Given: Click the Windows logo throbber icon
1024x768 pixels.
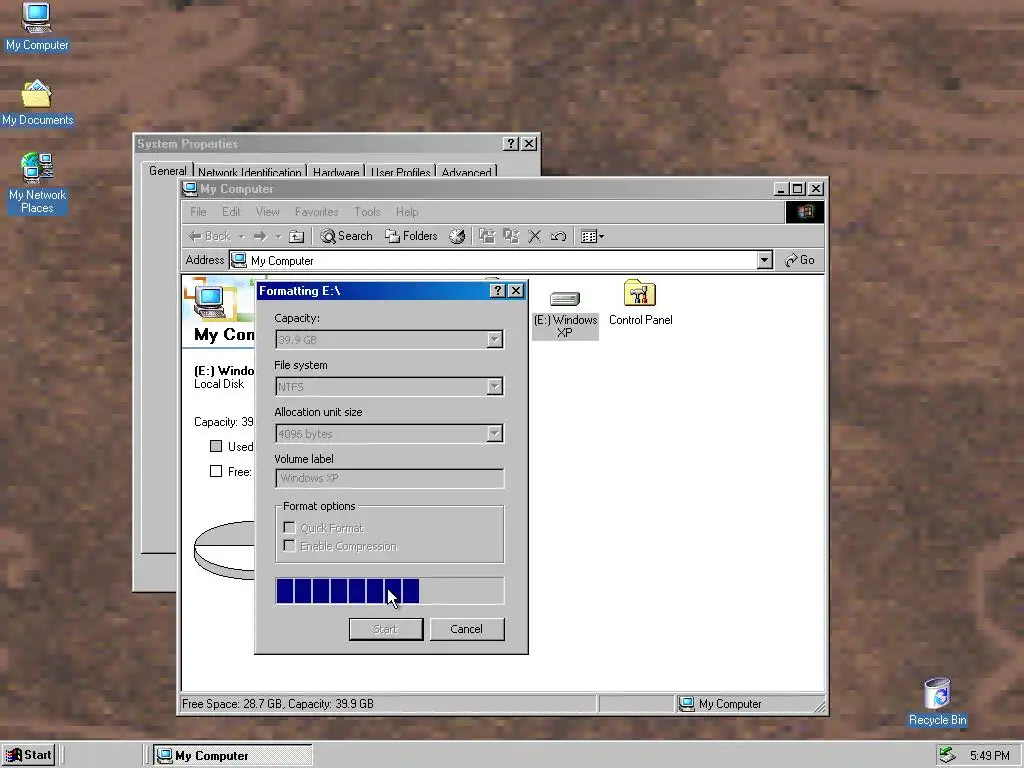Looking at the screenshot, I should tap(805, 212).
